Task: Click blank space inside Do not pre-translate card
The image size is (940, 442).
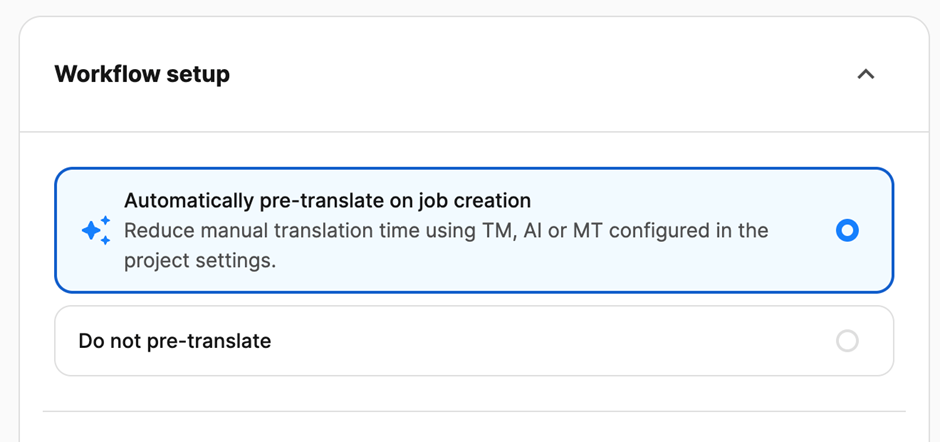Action: click(550, 341)
